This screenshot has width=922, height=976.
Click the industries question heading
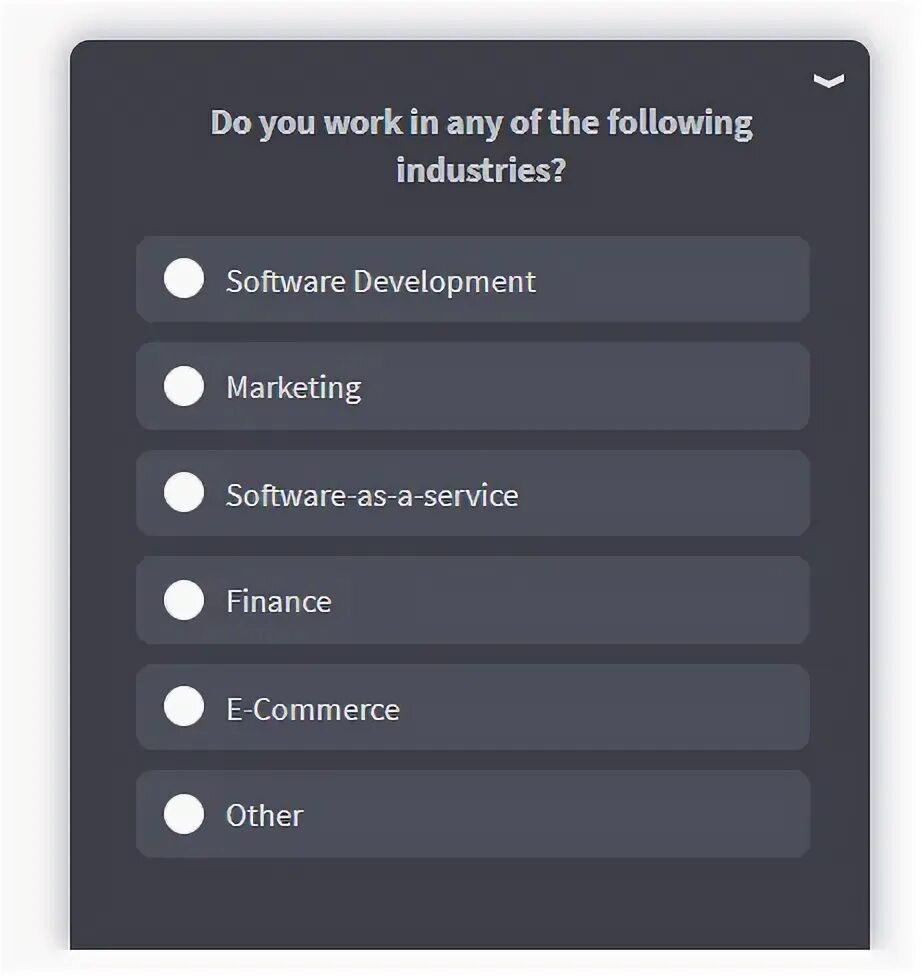pos(481,146)
